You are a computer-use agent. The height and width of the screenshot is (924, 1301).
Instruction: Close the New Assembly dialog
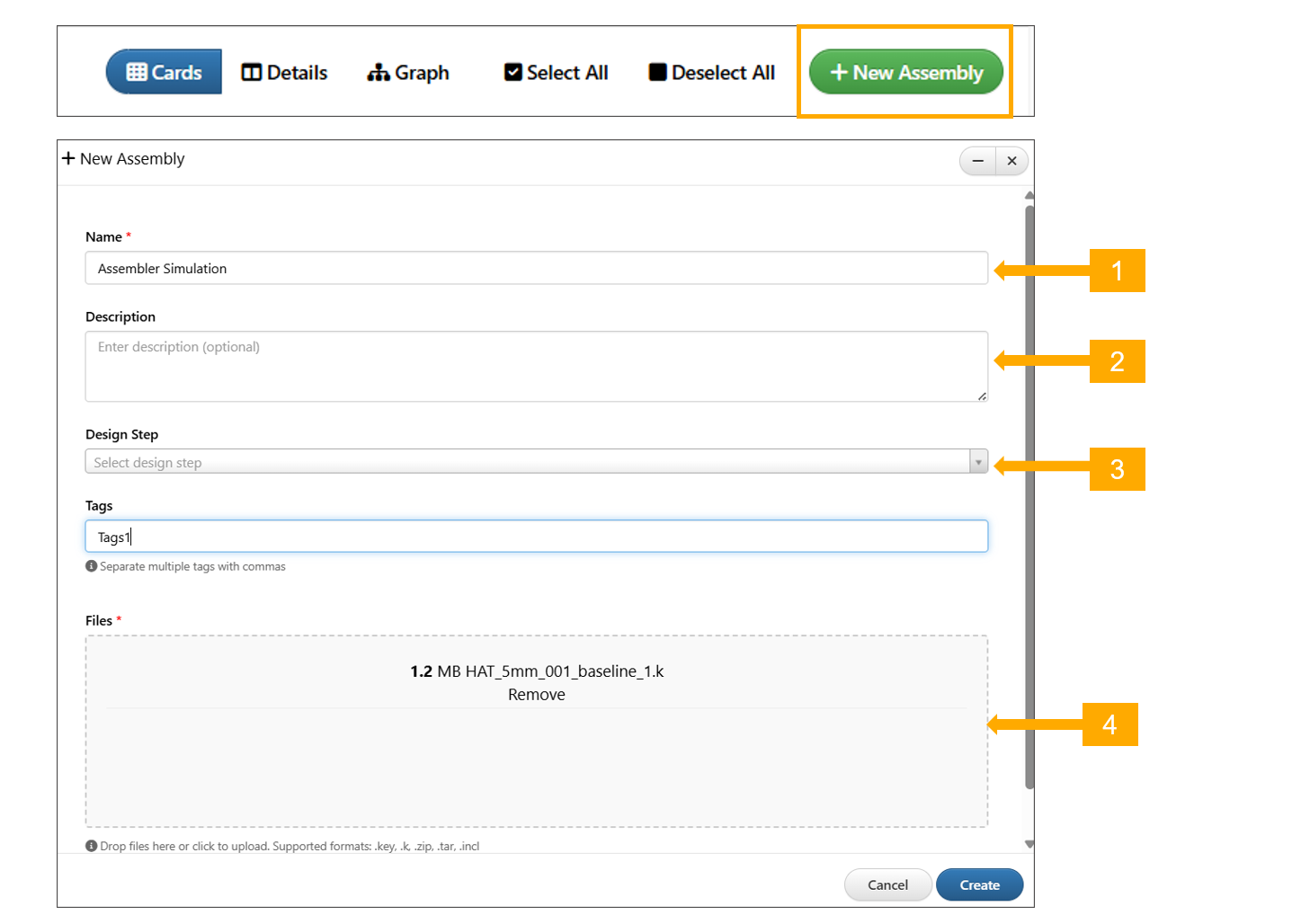(1011, 161)
